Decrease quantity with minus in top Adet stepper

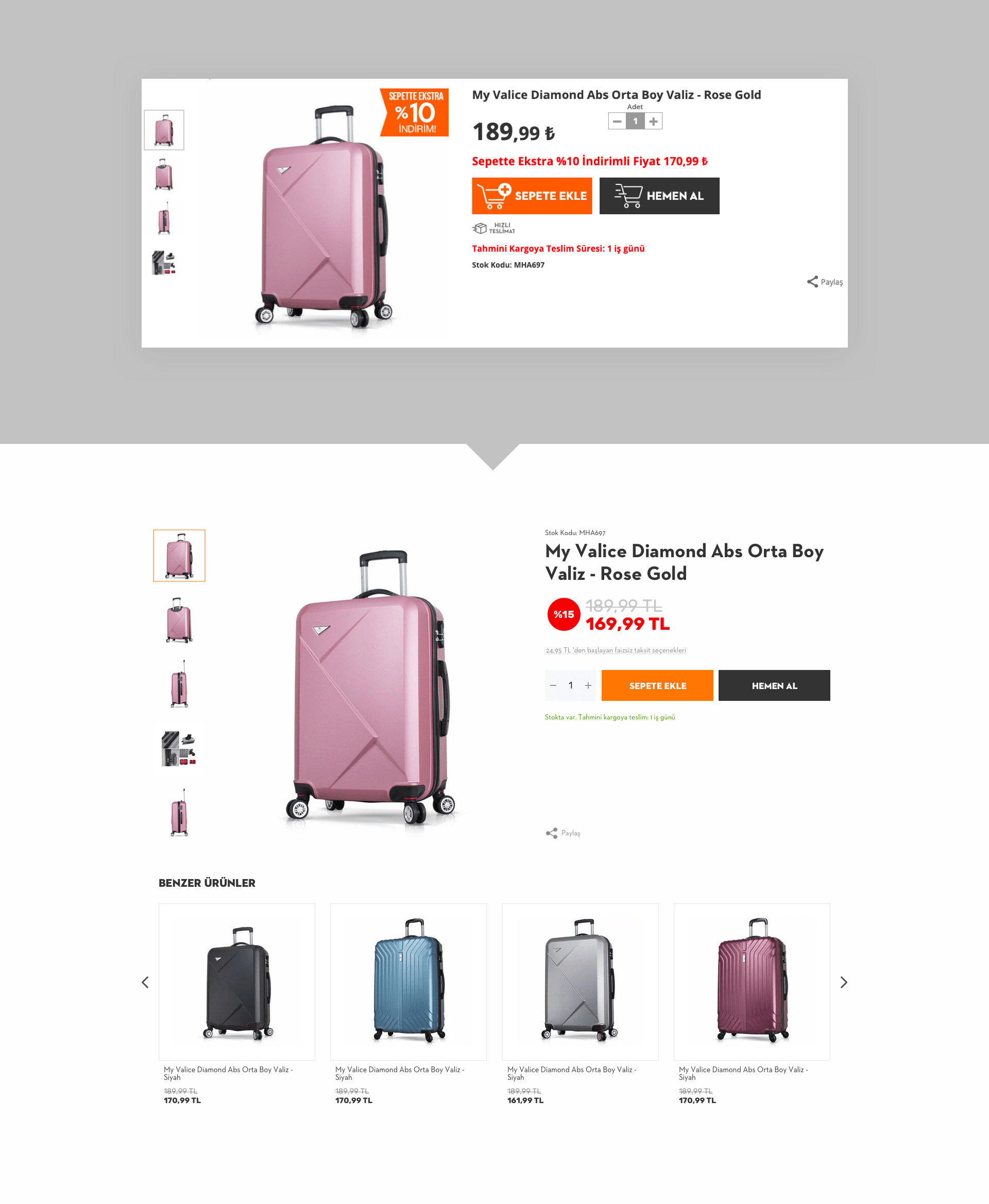[x=617, y=122]
